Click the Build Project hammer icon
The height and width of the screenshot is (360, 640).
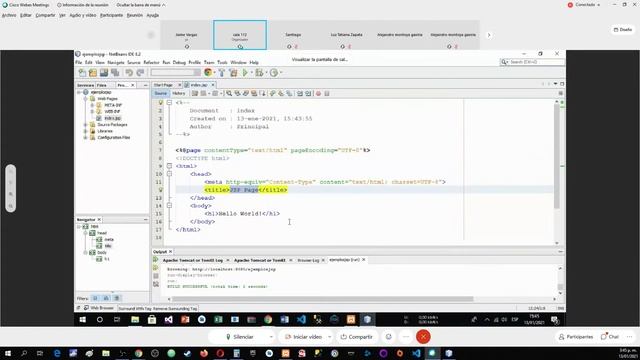point(222,73)
